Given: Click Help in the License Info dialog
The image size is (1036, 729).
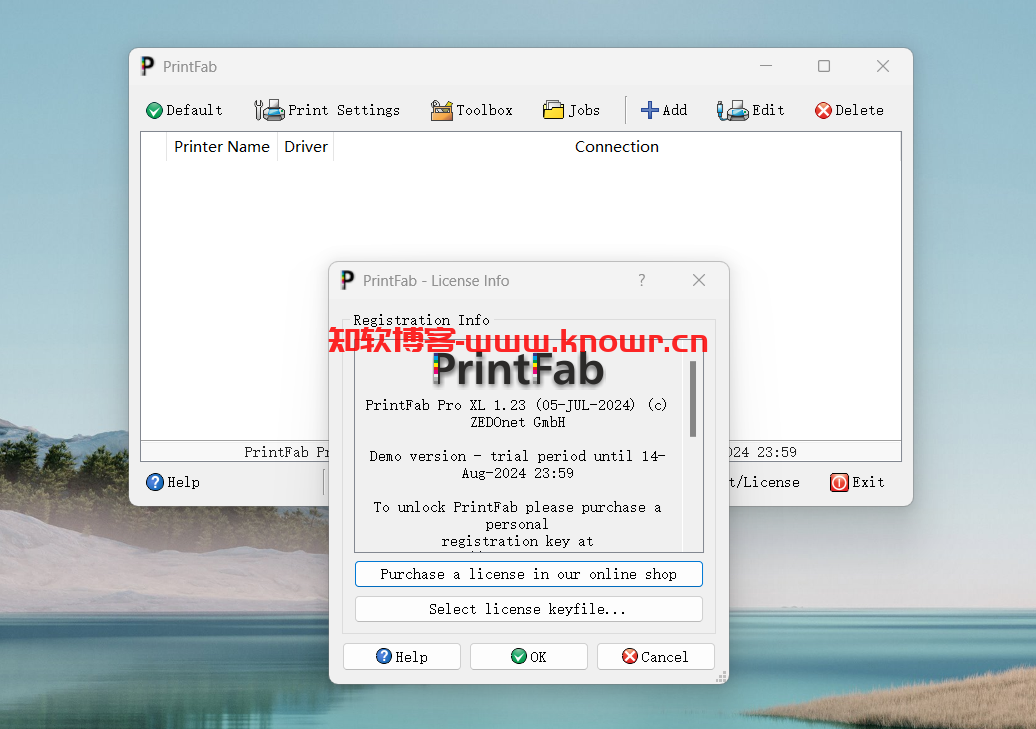Looking at the screenshot, I should click(402, 657).
